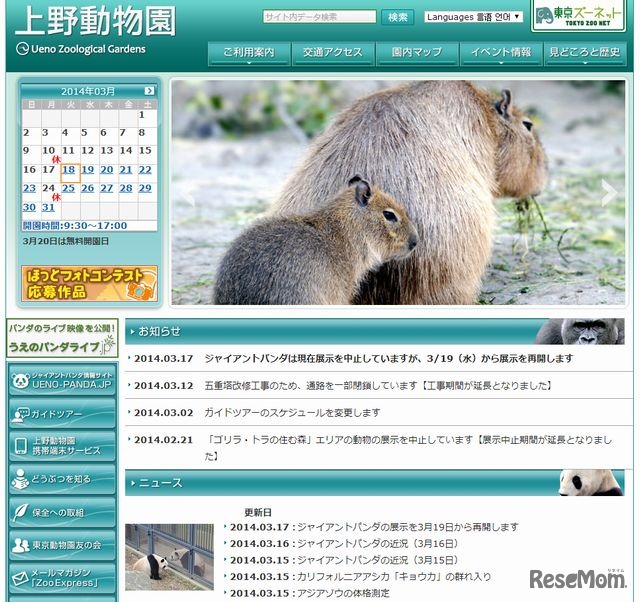Expand イベント情報 navigation menu

[x=501, y=53]
